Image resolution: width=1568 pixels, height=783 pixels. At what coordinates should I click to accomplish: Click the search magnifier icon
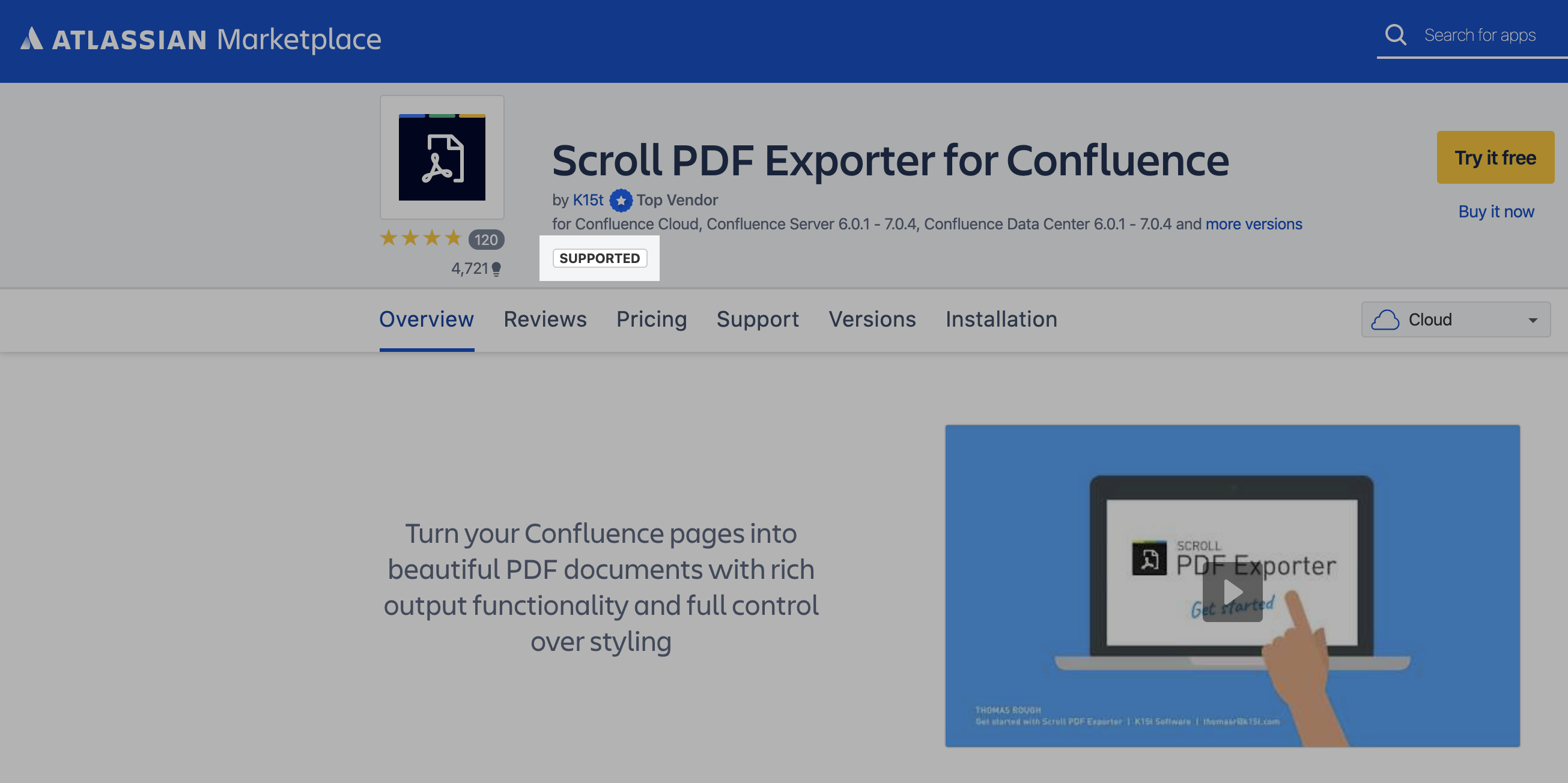click(x=1396, y=35)
